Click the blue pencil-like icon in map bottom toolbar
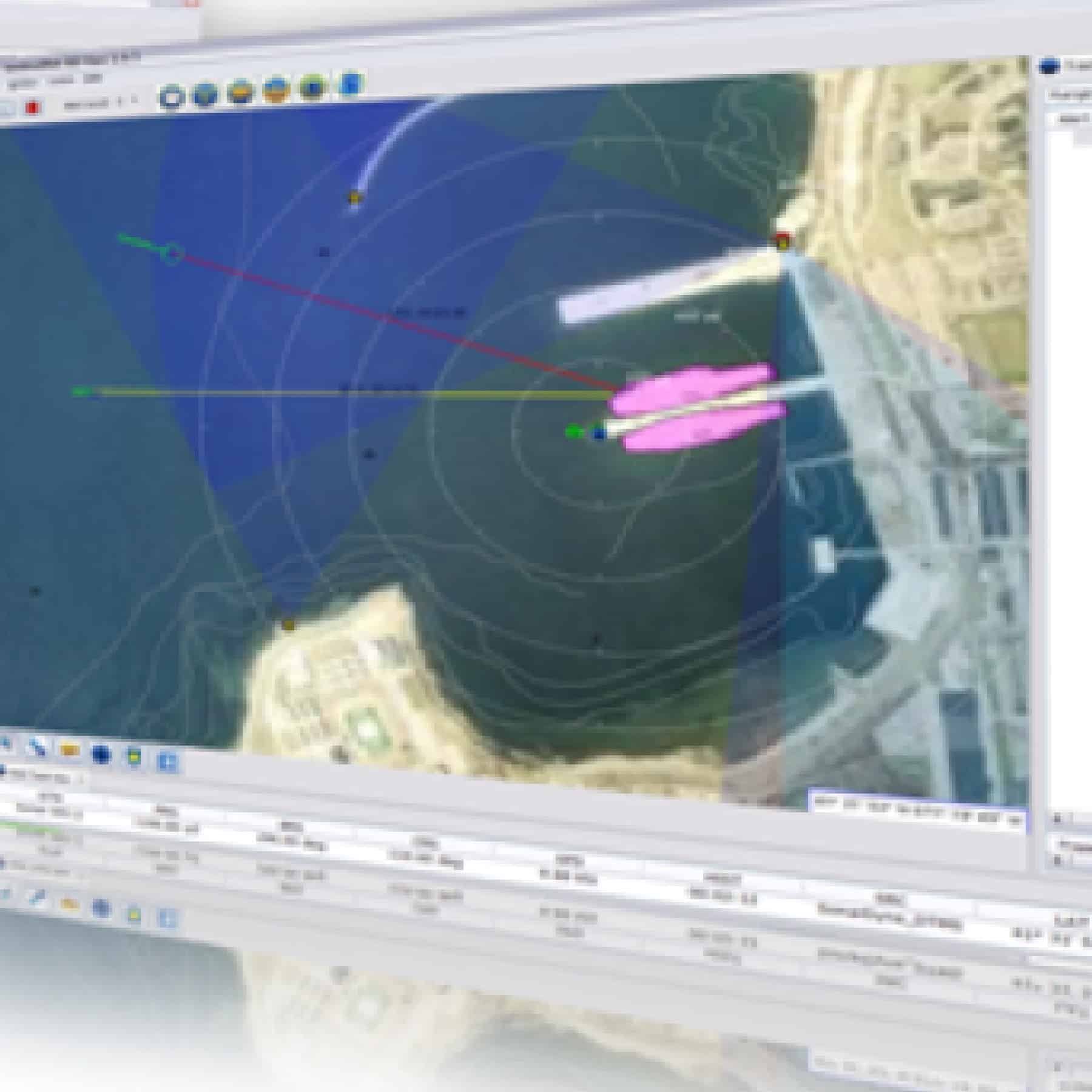This screenshot has height=1092, width=1092. (36, 747)
